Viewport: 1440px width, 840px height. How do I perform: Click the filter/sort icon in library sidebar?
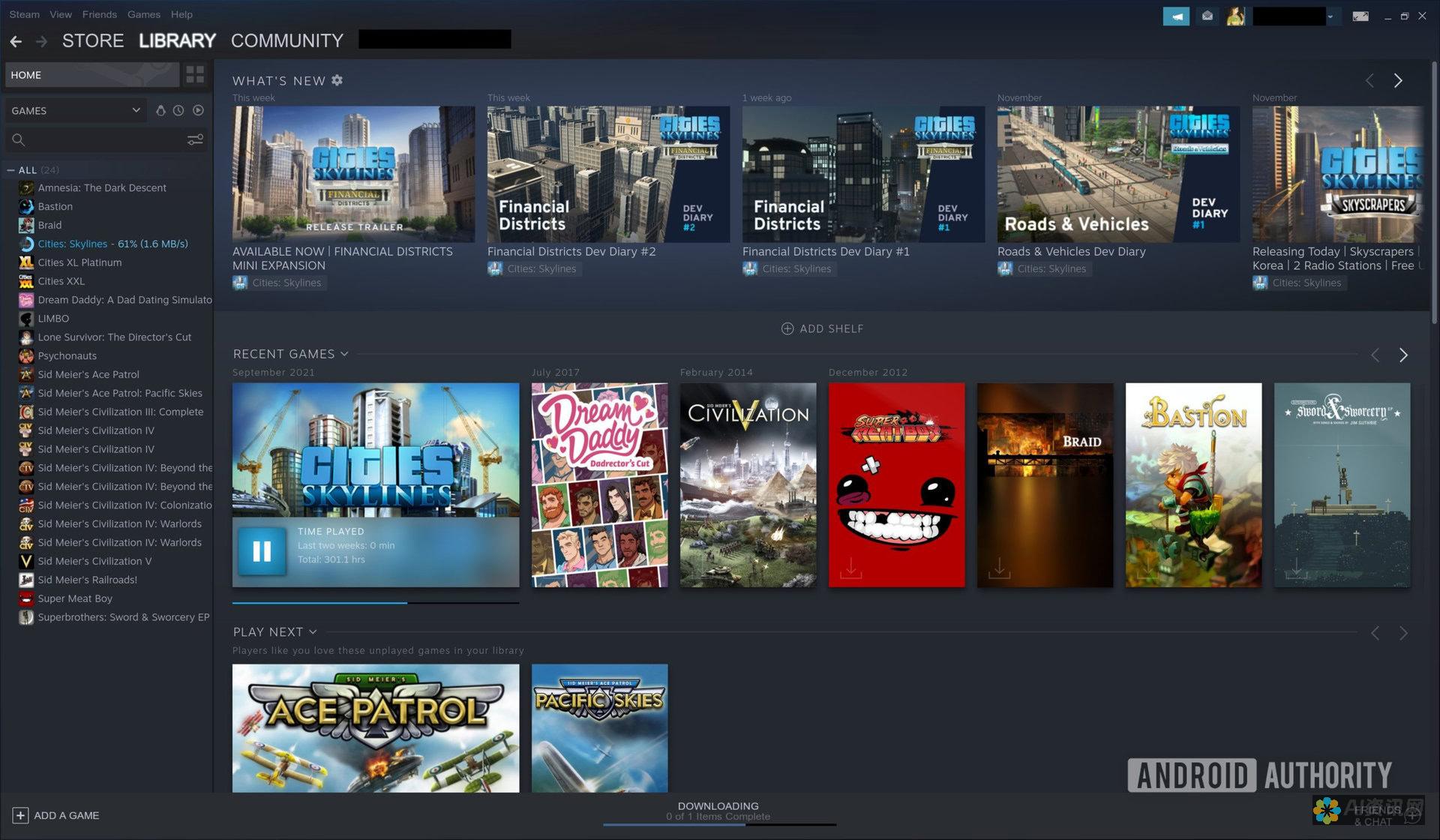pyautogui.click(x=196, y=140)
